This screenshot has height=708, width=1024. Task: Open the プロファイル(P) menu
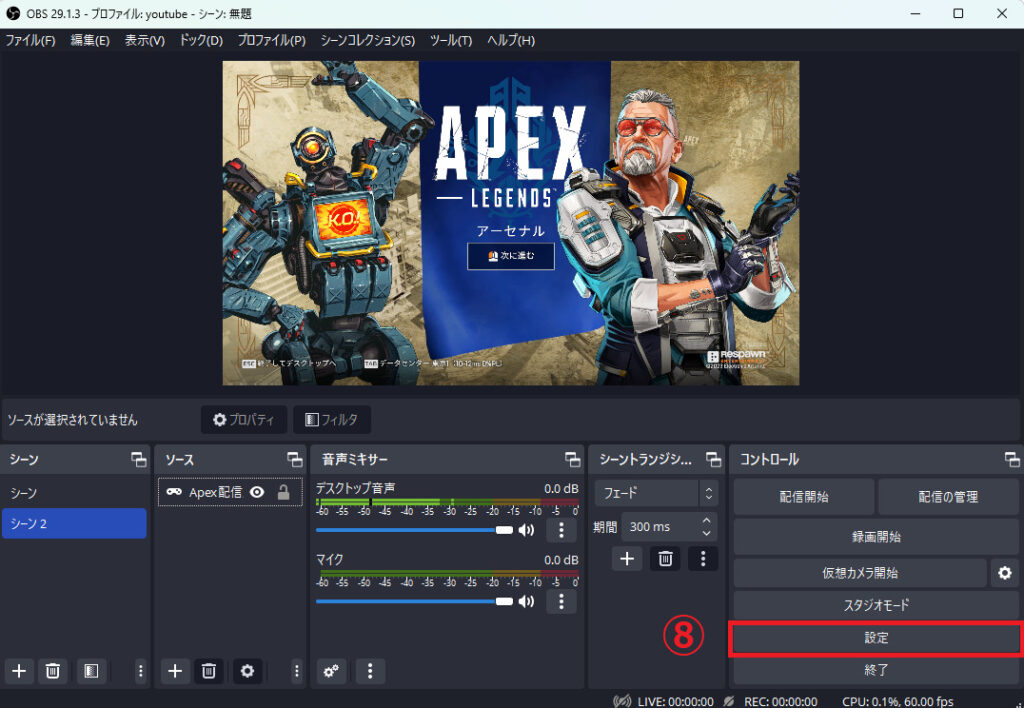point(272,40)
